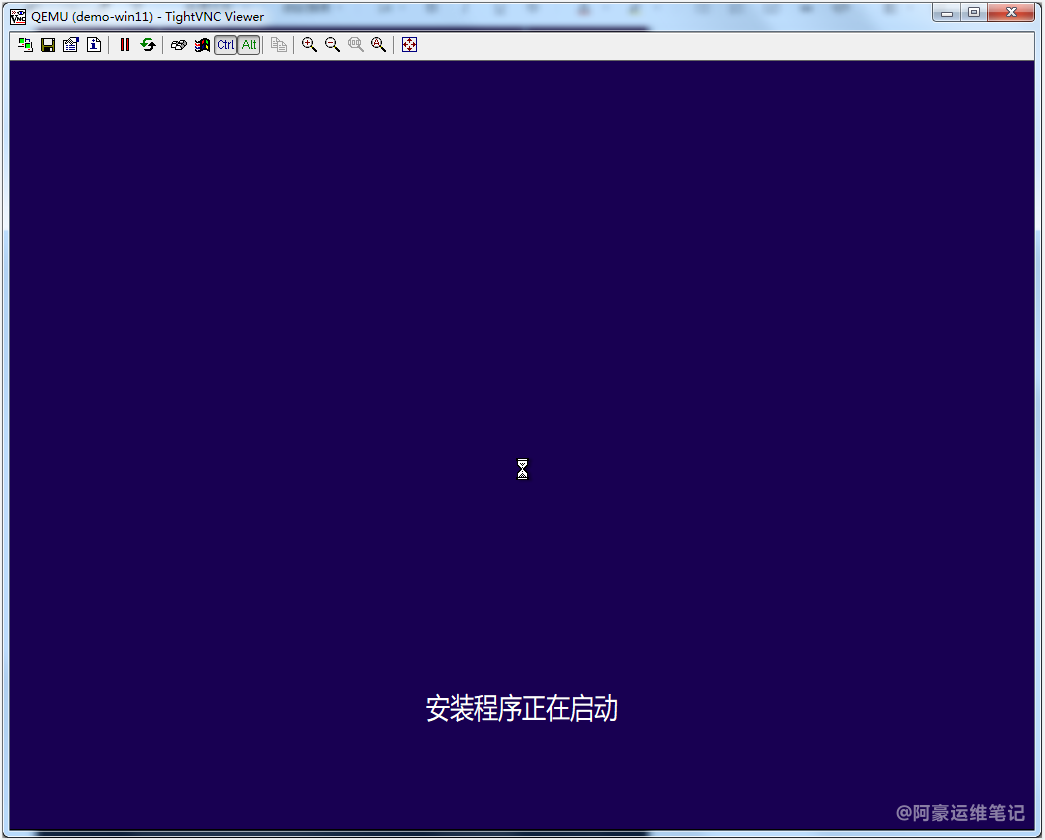Zoom in on the remote display
This screenshot has height=840, width=1045.
point(310,45)
